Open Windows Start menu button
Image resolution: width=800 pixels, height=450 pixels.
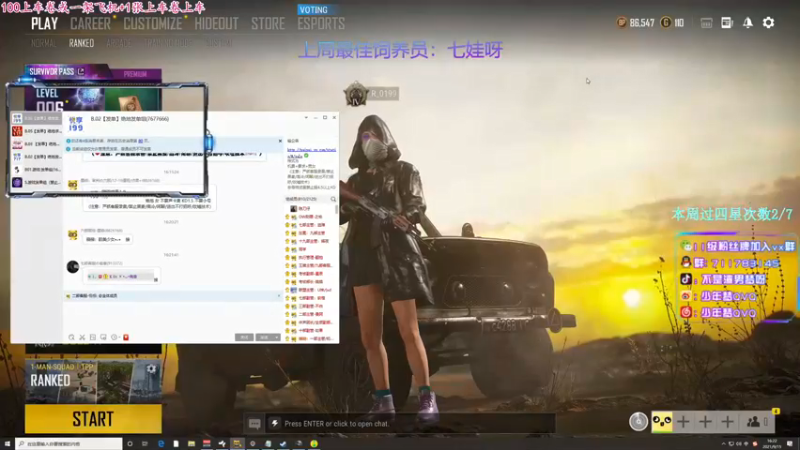(7, 444)
